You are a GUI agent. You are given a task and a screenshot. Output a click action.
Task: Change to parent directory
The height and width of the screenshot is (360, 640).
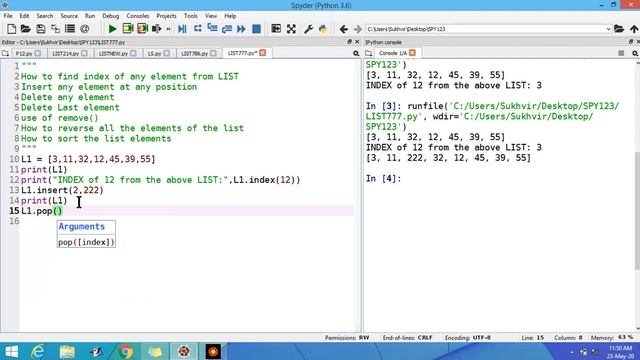pos(634,29)
